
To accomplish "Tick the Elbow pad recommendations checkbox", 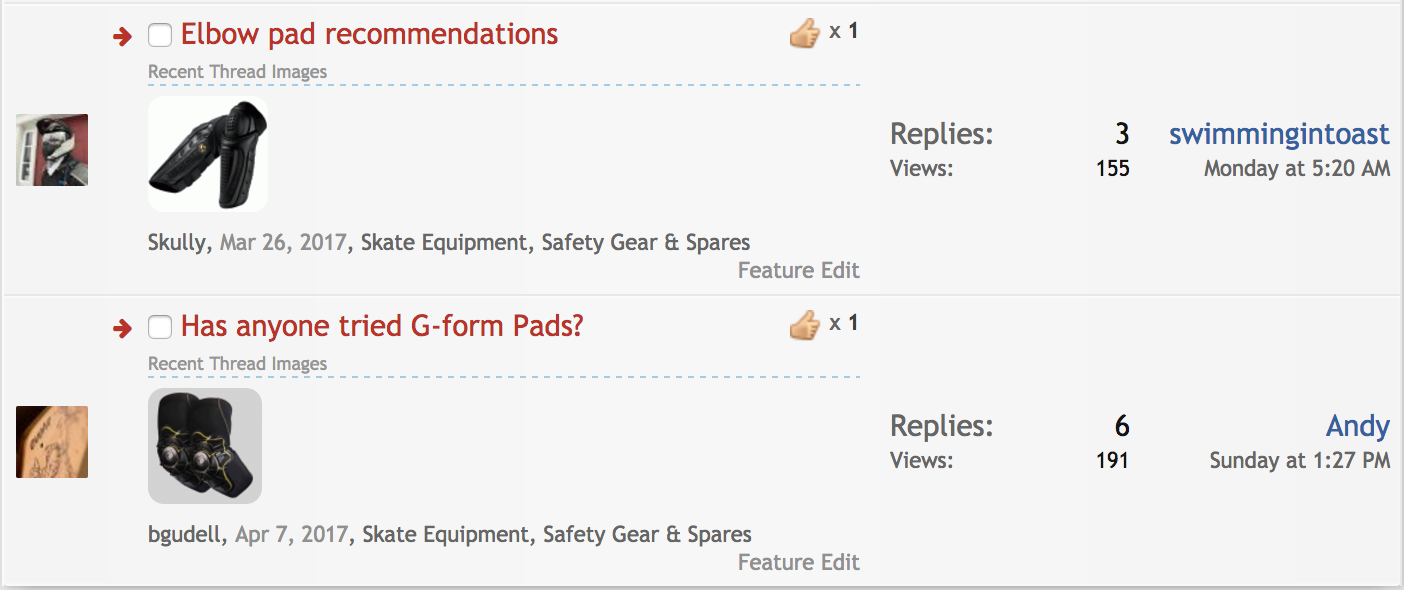I will click(160, 36).
